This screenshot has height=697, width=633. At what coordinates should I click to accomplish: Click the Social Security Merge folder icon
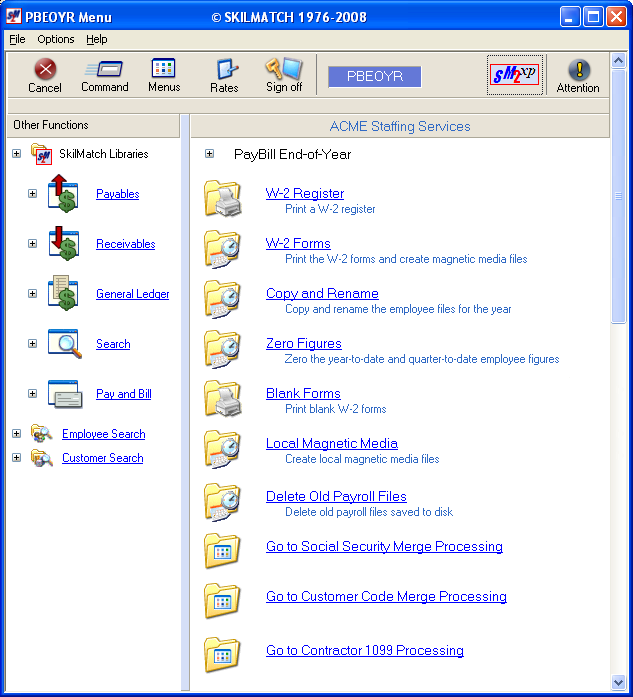pyautogui.click(x=222, y=551)
